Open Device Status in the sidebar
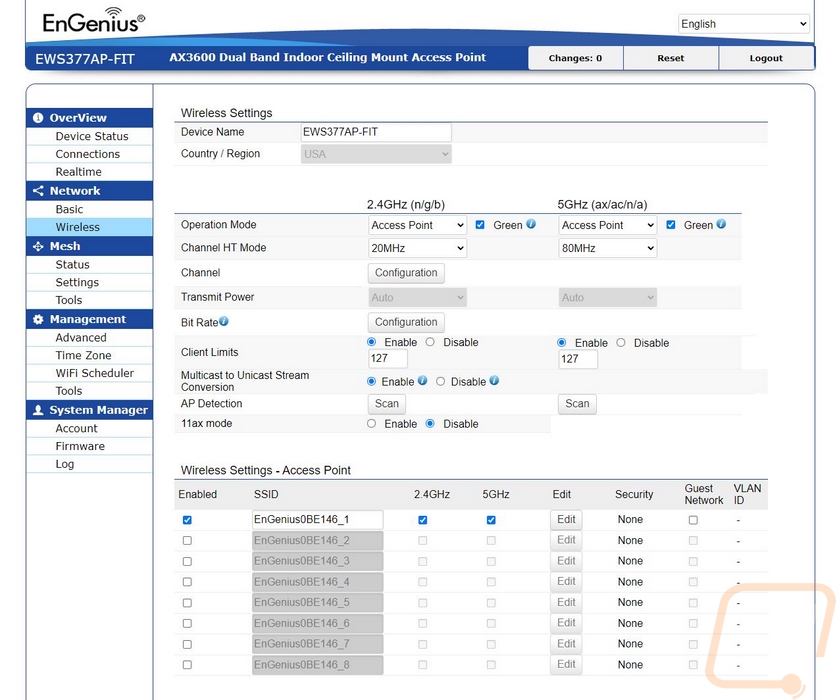This screenshot has height=700, width=837. pyautogui.click(x=91, y=136)
